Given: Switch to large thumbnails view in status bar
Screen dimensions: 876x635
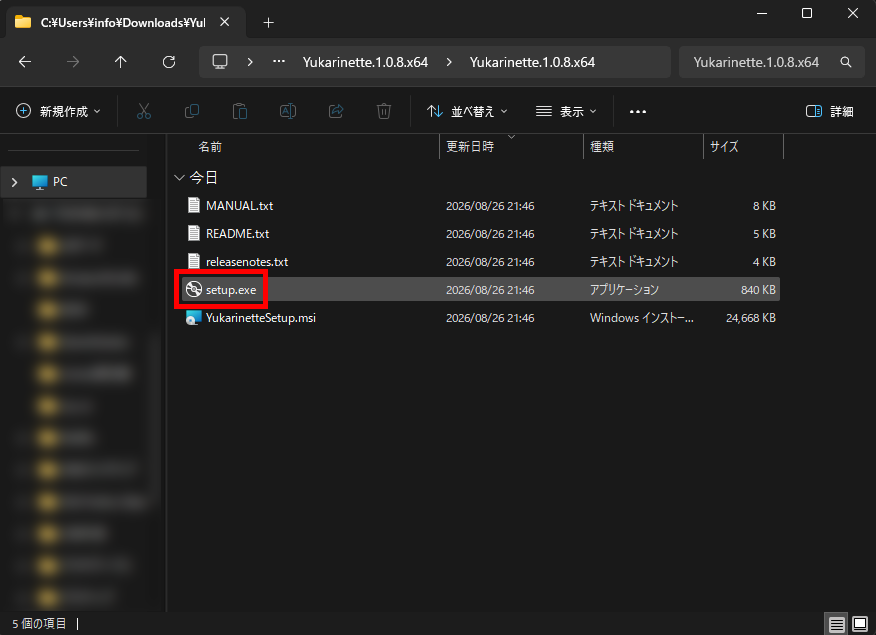Looking at the screenshot, I should click(860, 624).
